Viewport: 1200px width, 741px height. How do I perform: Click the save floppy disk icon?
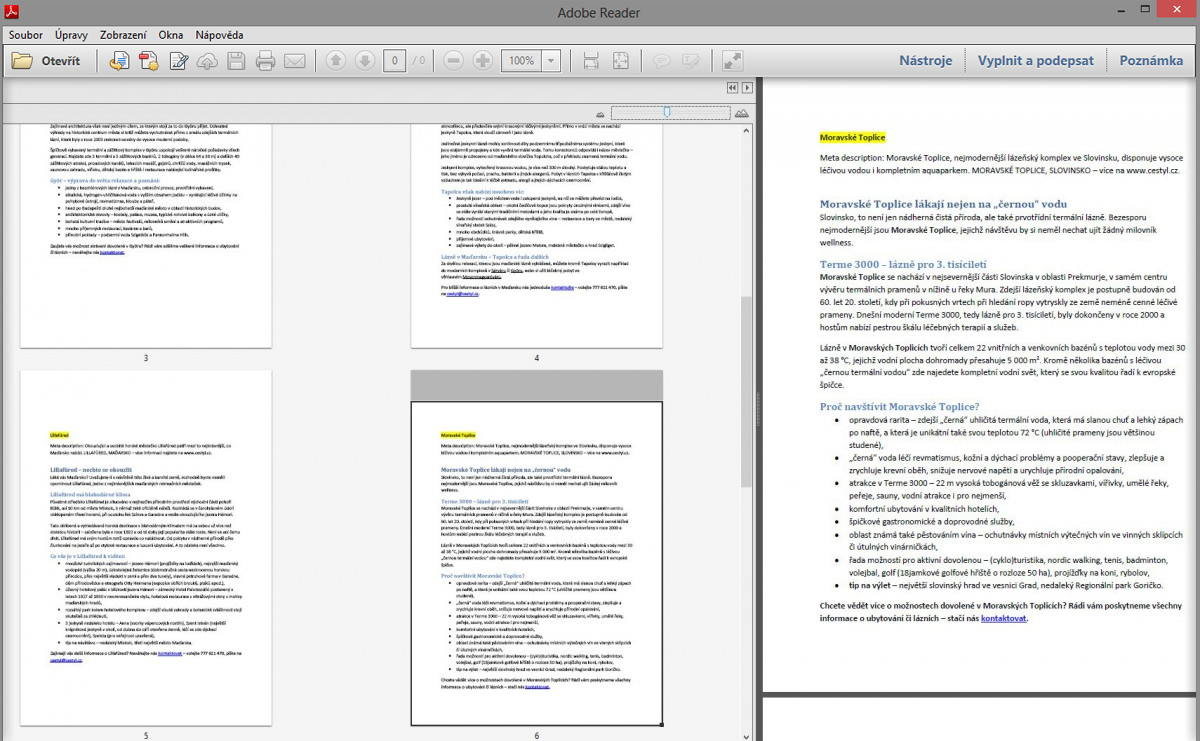236,60
